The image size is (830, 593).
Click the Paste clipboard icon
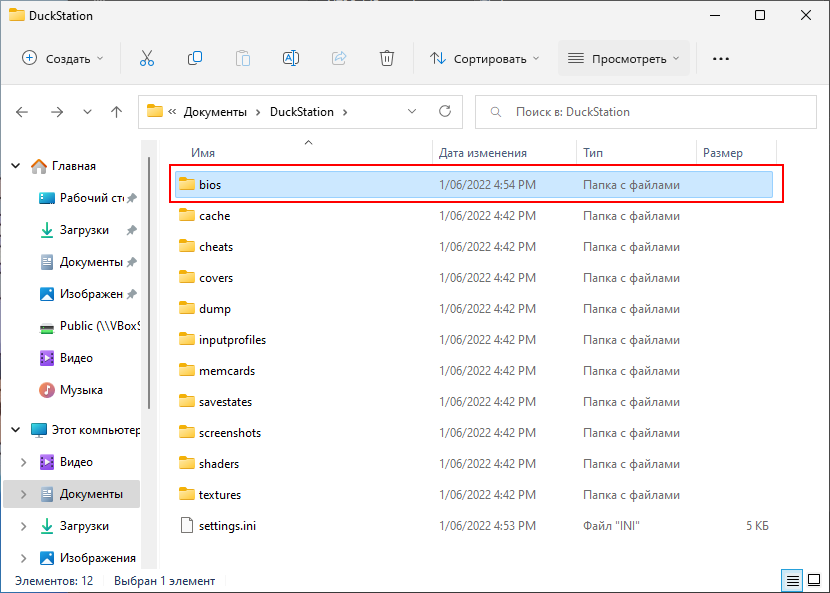click(x=243, y=58)
